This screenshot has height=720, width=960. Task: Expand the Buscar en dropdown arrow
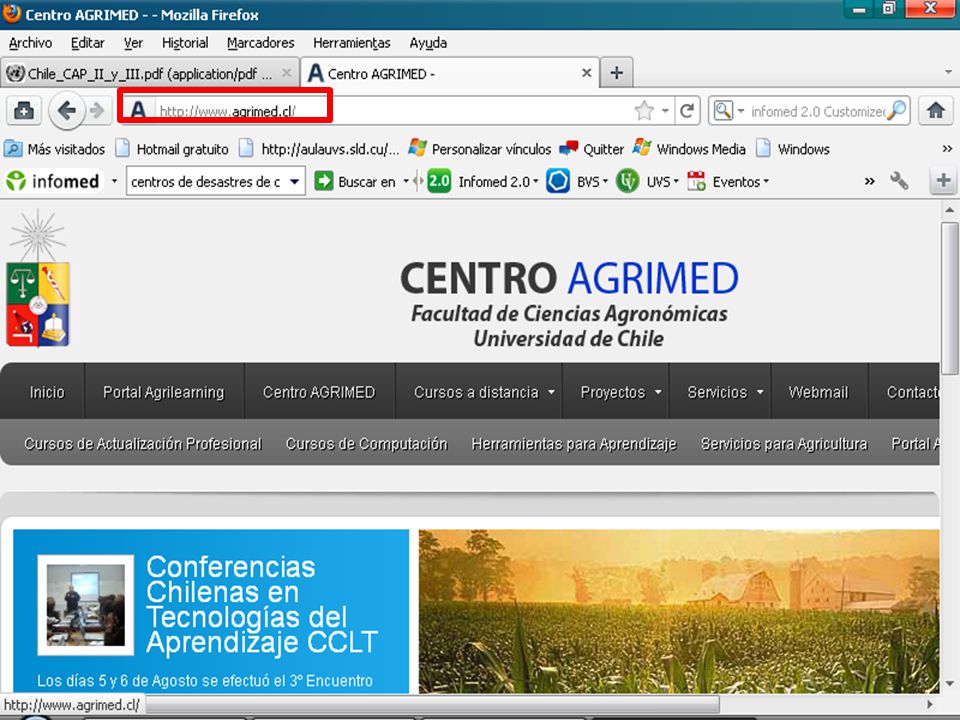point(405,181)
